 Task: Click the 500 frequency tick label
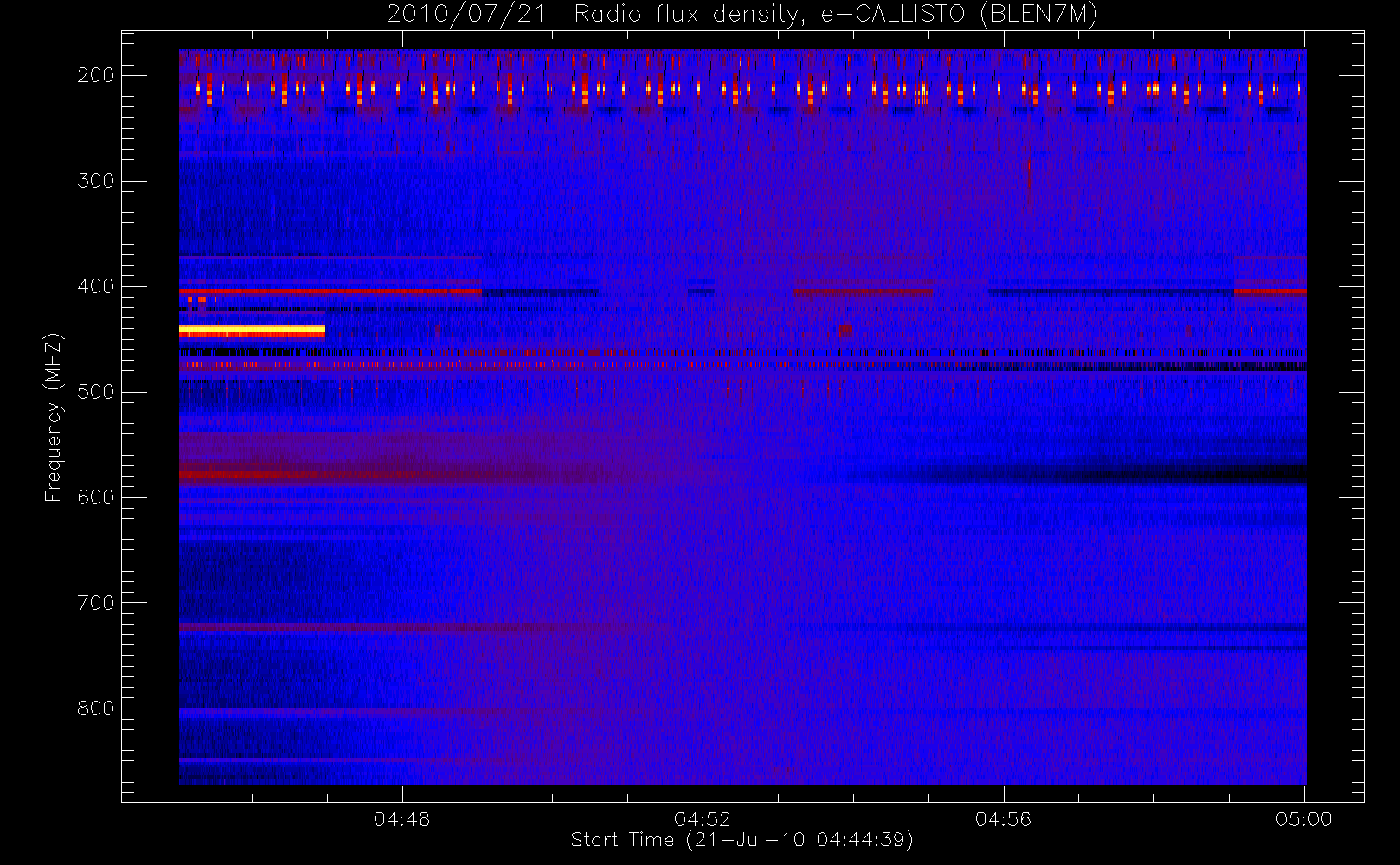coord(96,392)
